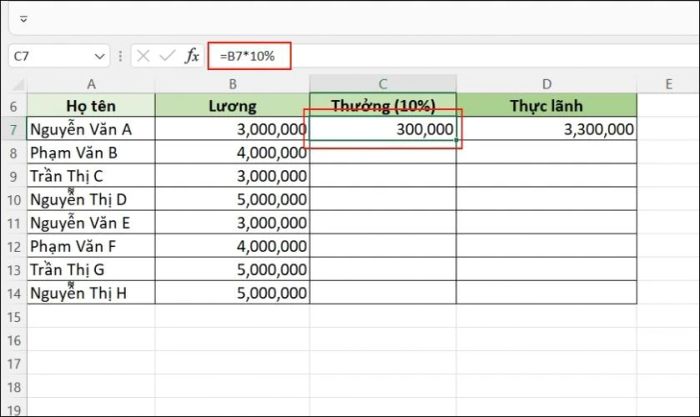
Task: Select row 15 header
Action: click(x=13, y=317)
